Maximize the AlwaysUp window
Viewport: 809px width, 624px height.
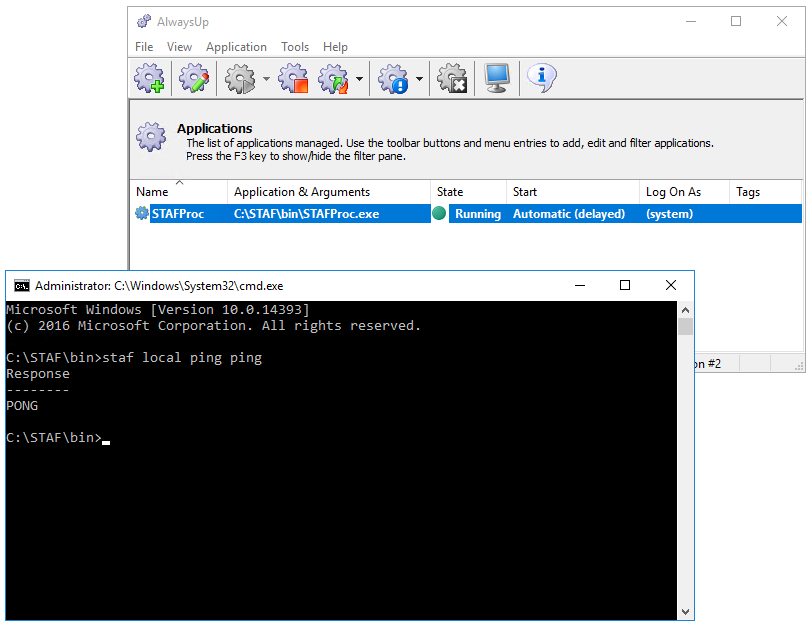tap(736, 21)
